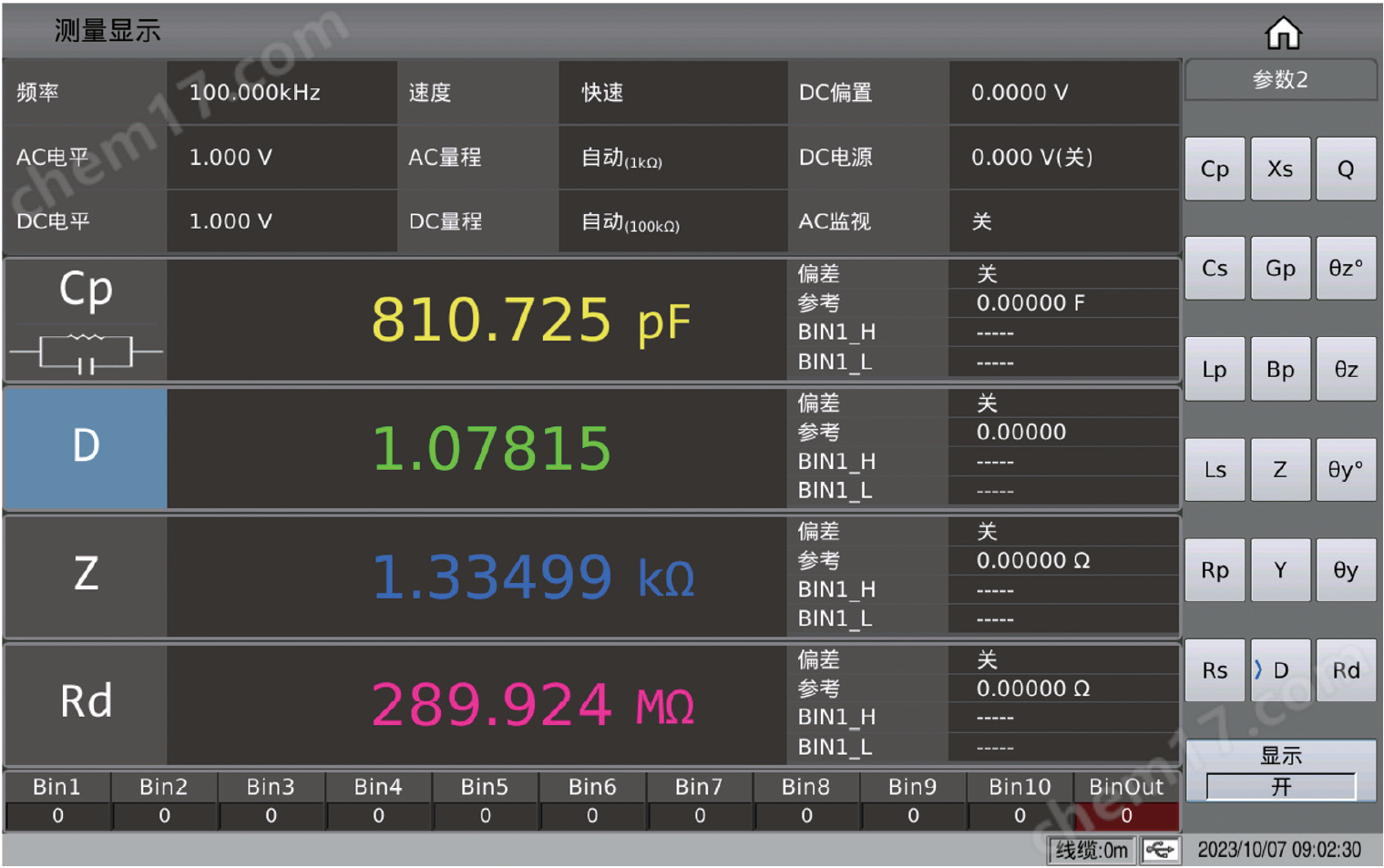Select the Y parameter button
Image resolution: width=1384 pixels, height=868 pixels.
point(1280,570)
